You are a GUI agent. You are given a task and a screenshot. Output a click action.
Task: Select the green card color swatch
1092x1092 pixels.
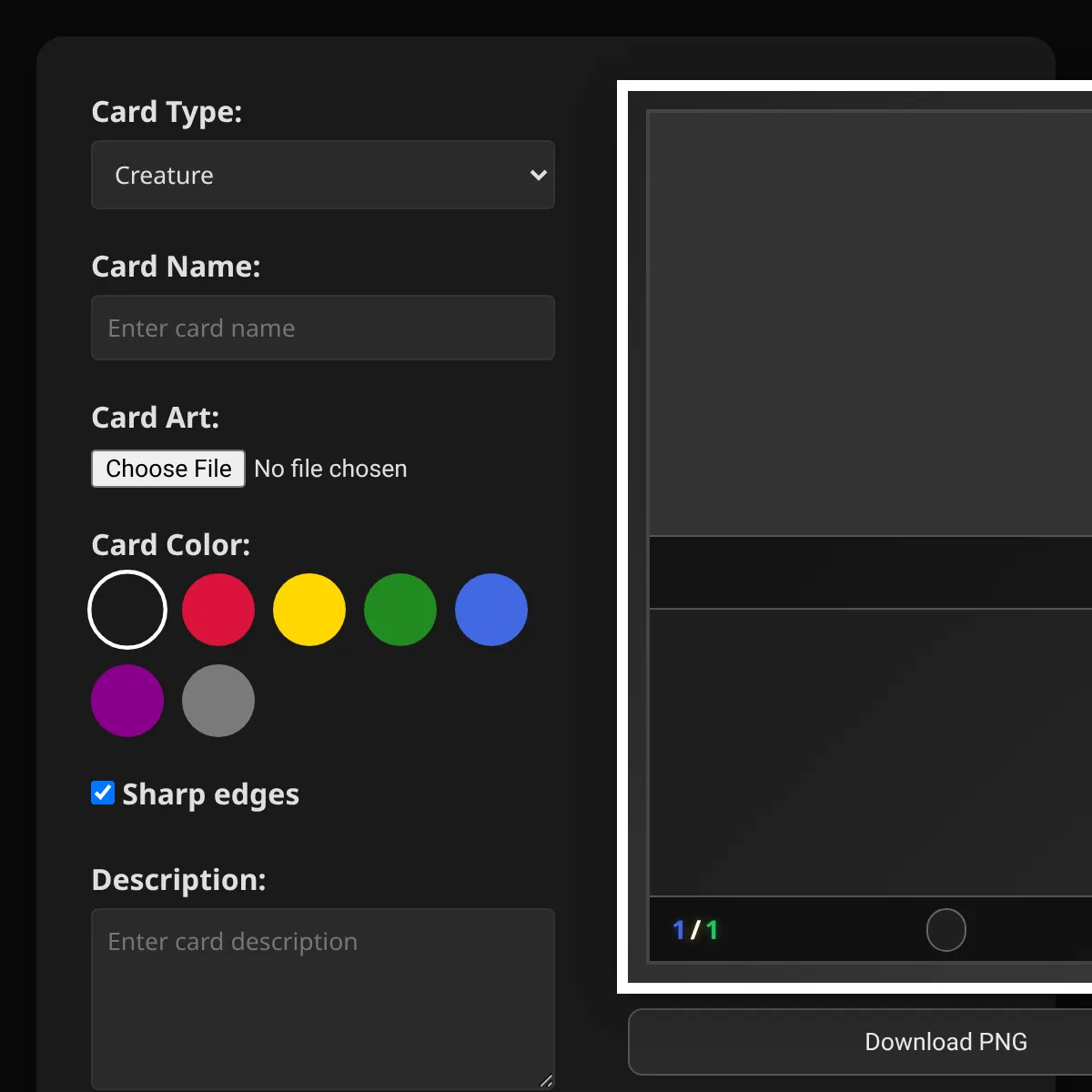pyautogui.click(x=400, y=610)
